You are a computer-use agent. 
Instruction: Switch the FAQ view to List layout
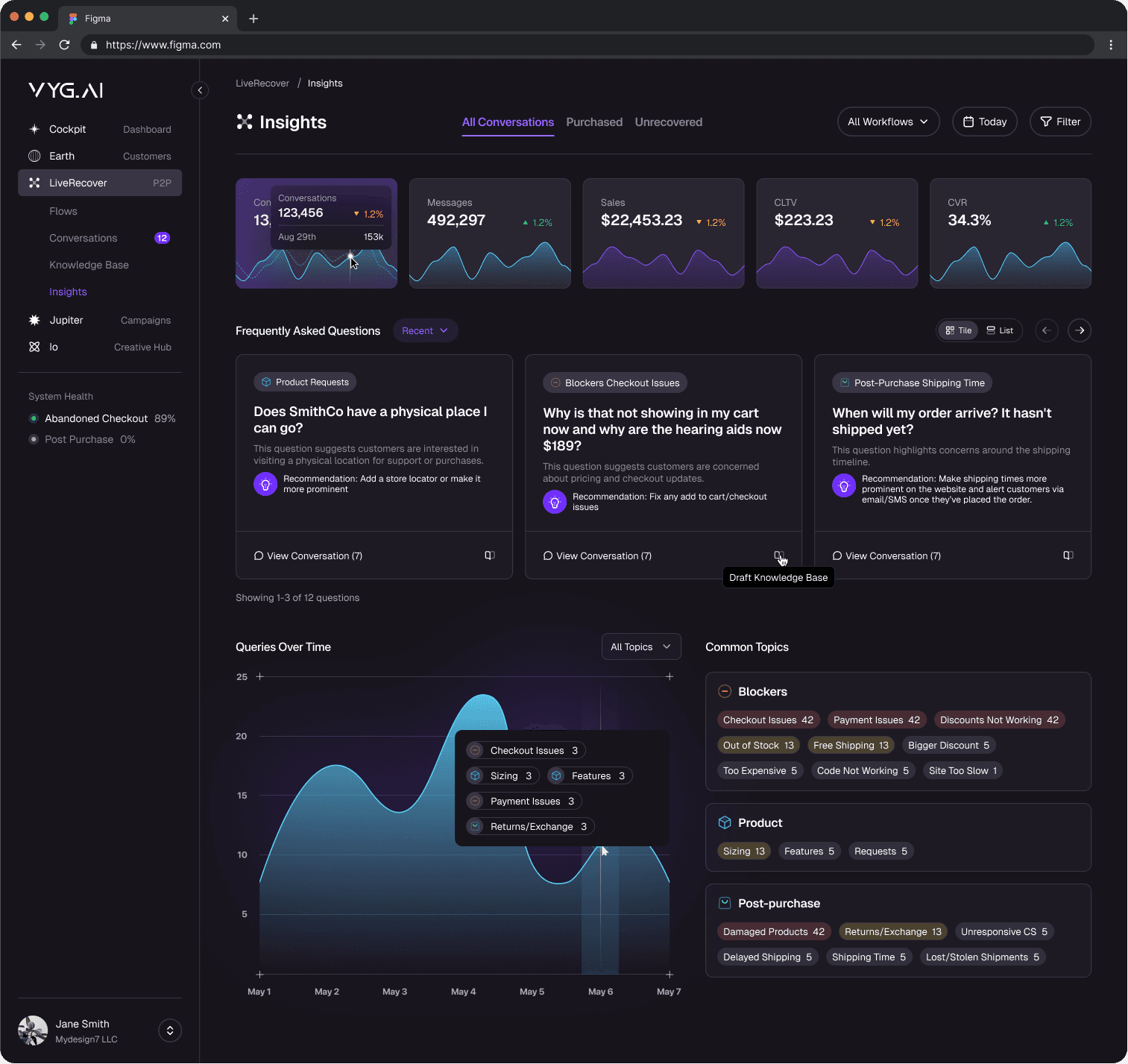coord(1000,330)
